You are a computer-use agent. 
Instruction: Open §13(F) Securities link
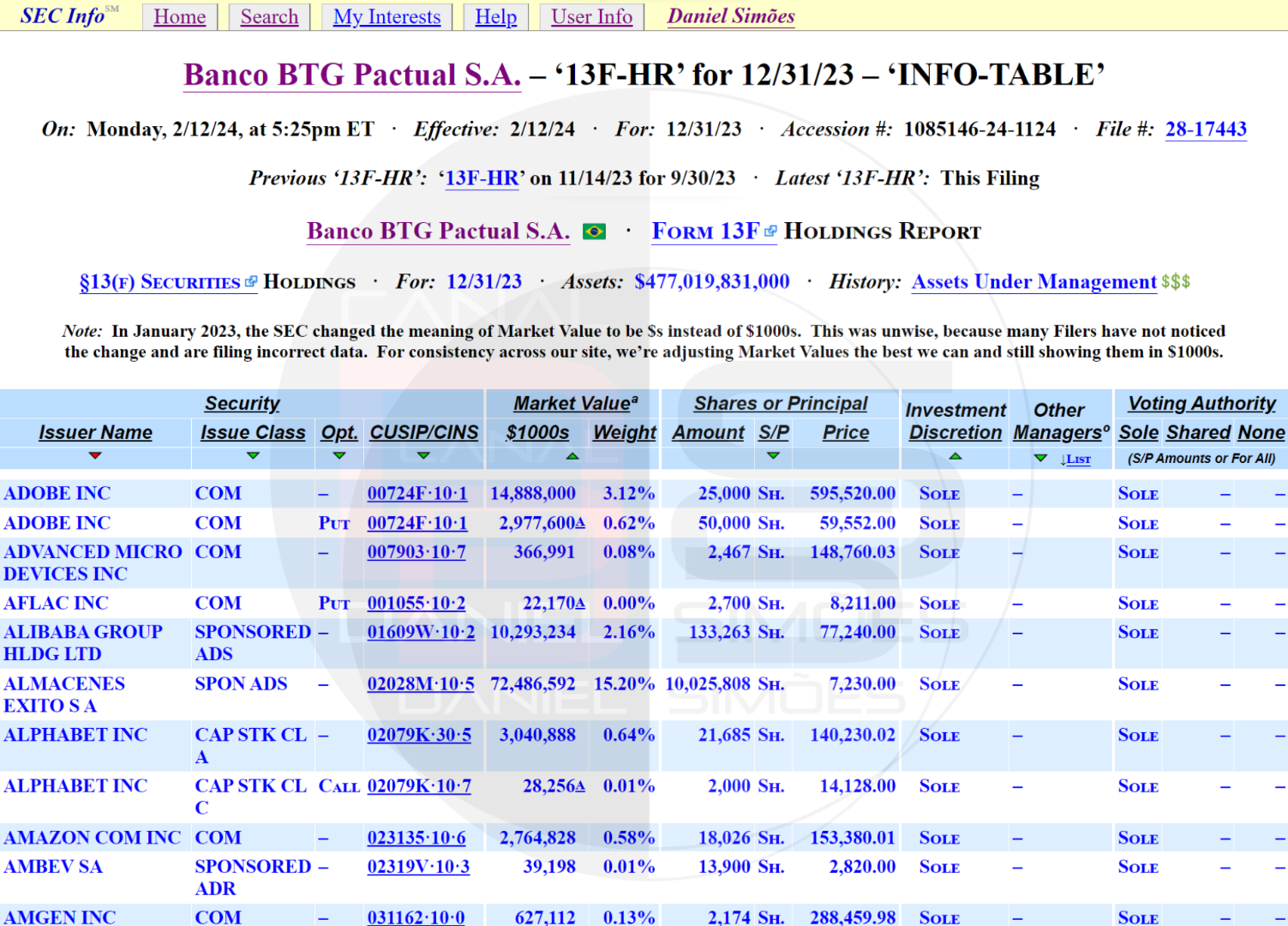coord(159,282)
